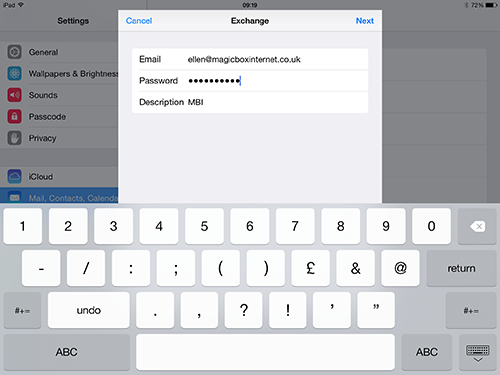Viewport: 500px width, 375px height.
Task: Tap the 4 key
Action: click(159, 226)
